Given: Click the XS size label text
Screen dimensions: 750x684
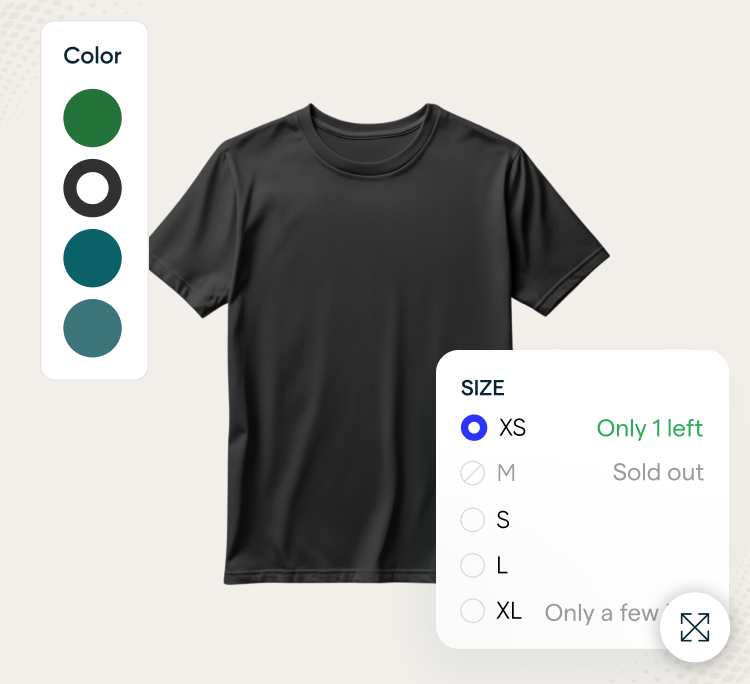Looking at the screenshot, I should point(512,428).
